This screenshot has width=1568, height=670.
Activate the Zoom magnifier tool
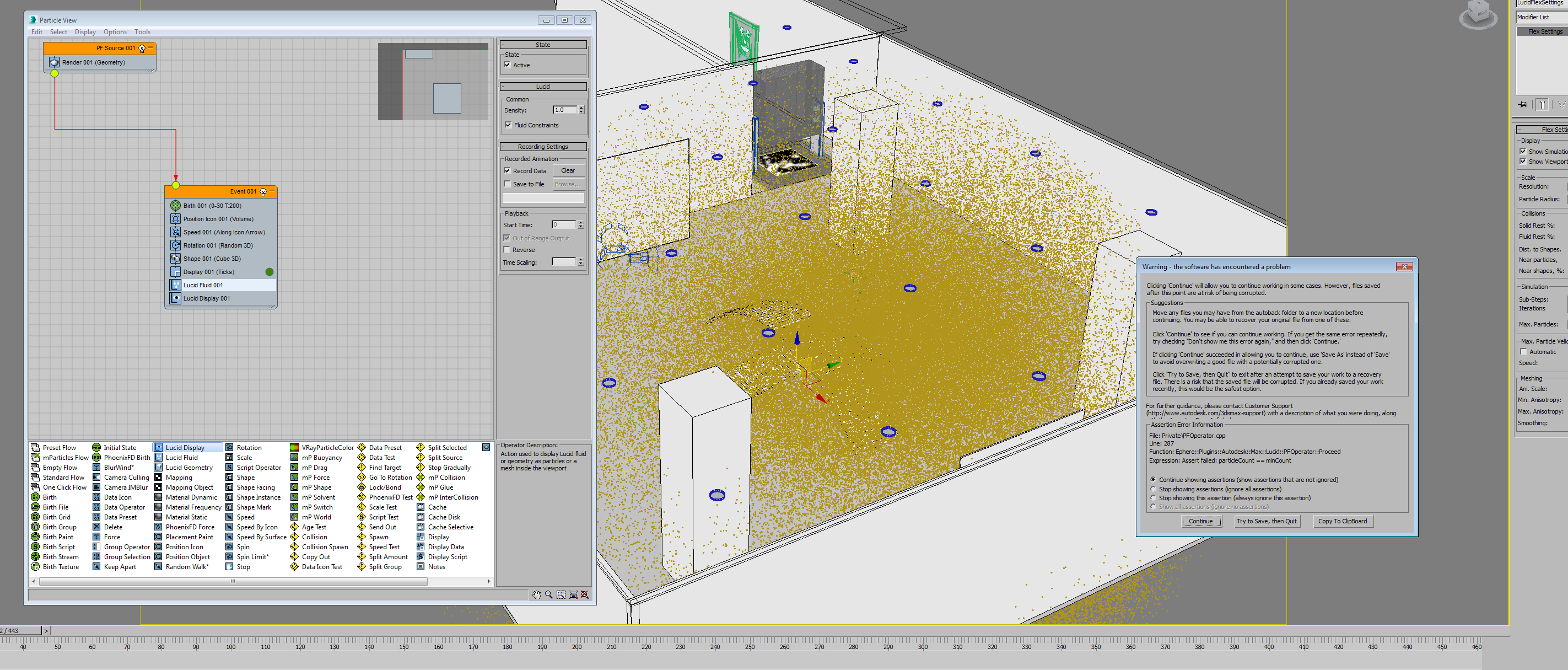tap(548, 594)
